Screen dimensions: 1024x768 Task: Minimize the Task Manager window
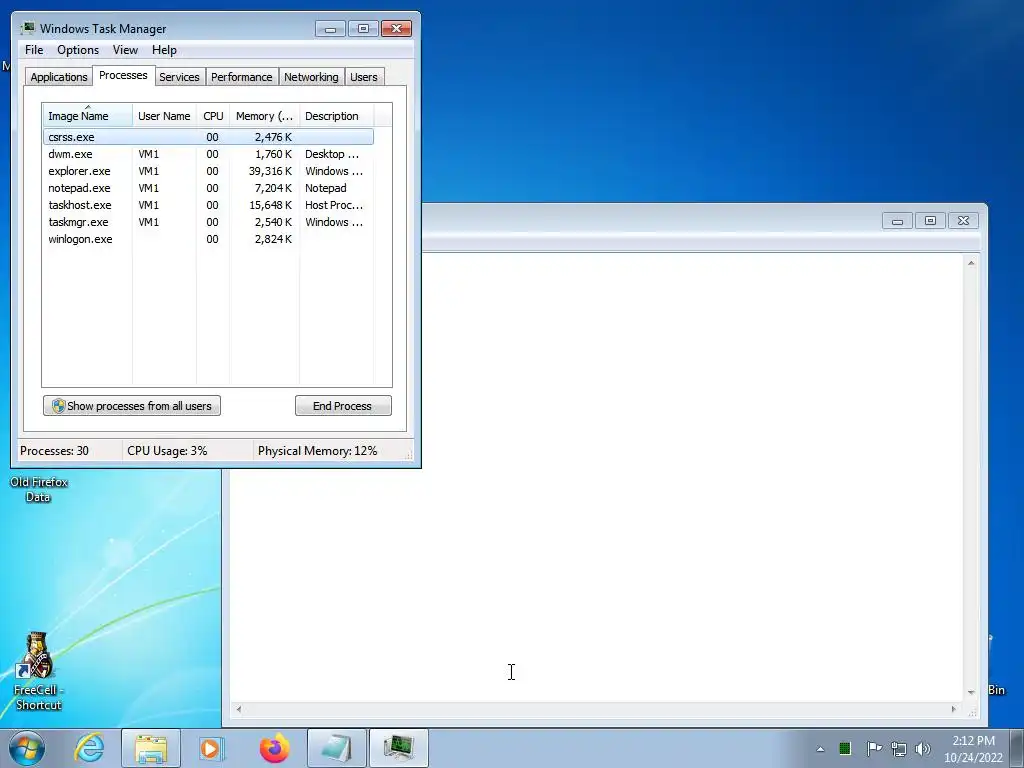(330, 29)
